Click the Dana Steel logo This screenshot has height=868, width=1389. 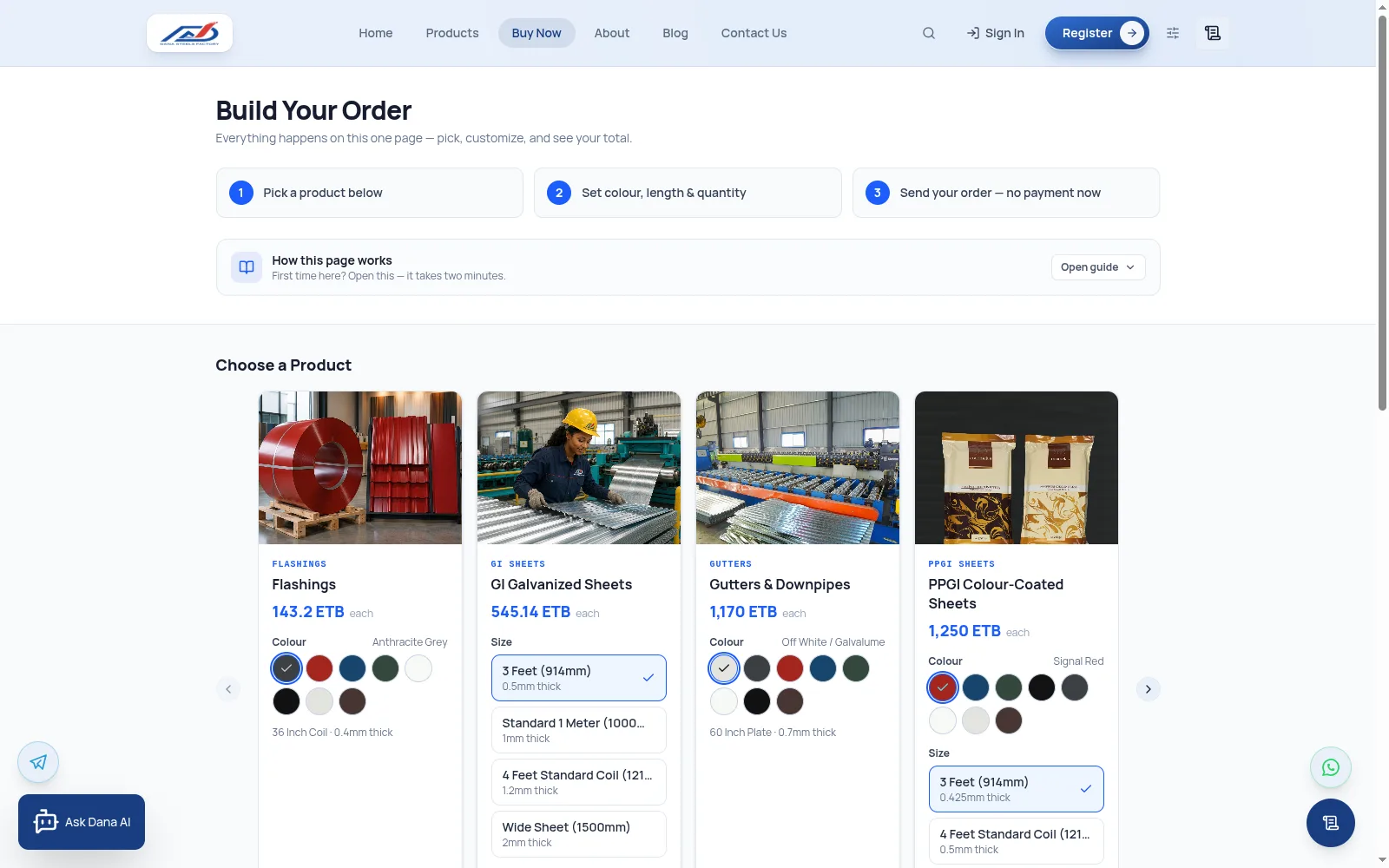189,33
